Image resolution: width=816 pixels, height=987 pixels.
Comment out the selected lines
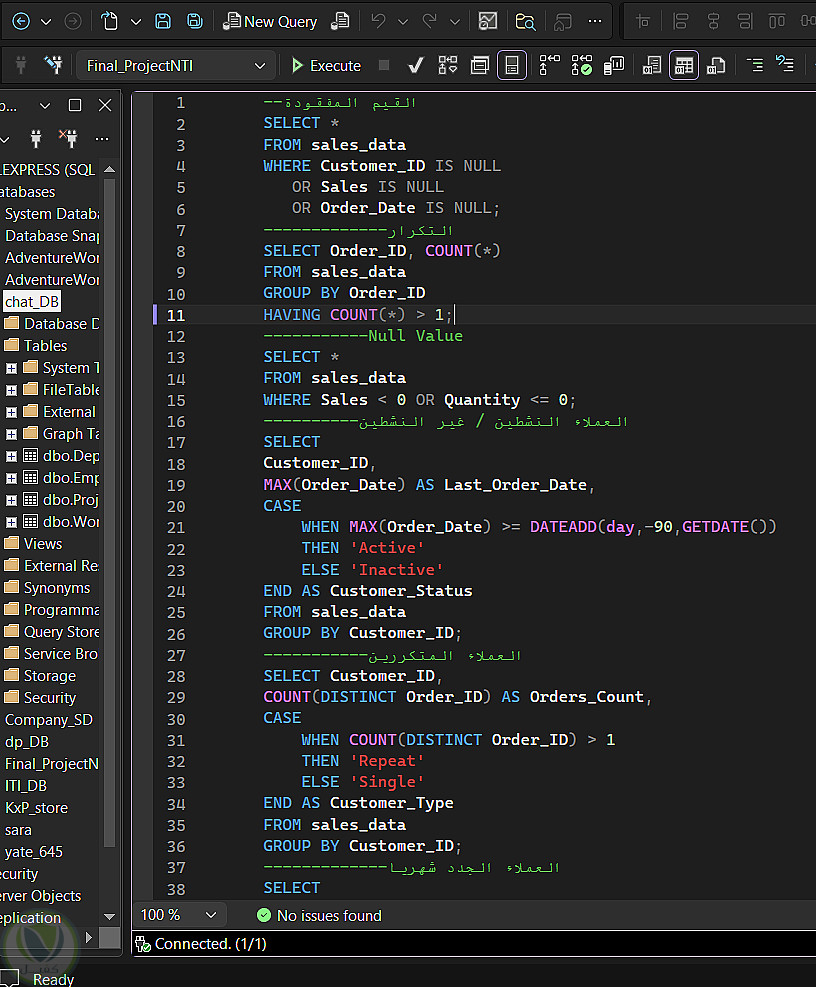point(755,65)
